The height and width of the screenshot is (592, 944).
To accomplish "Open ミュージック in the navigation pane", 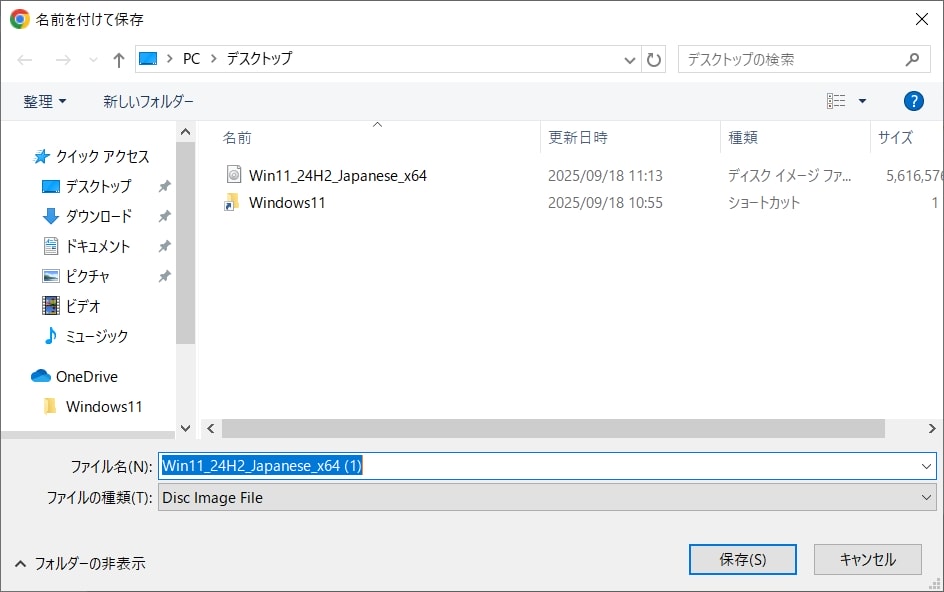I will (x=96, y=336).
